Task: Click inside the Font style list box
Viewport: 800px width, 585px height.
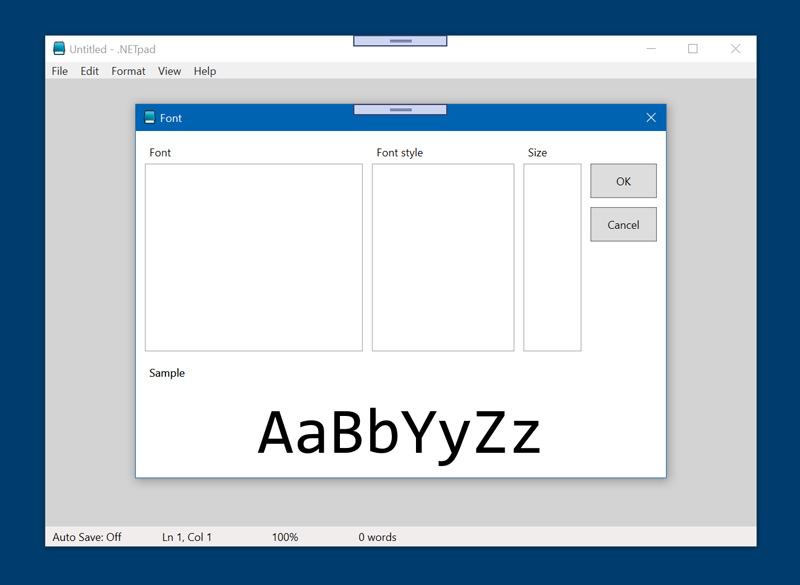Action: click(x=443, y=257)
